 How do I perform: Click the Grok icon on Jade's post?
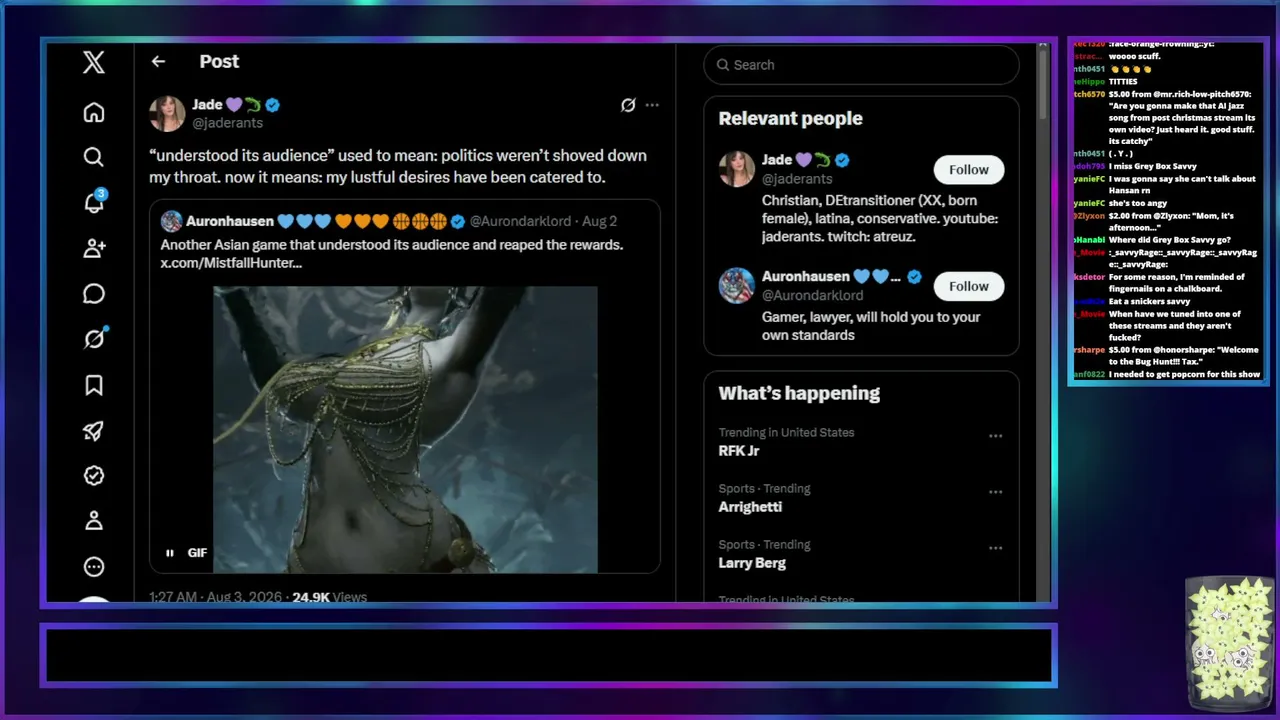pos(628,105)
